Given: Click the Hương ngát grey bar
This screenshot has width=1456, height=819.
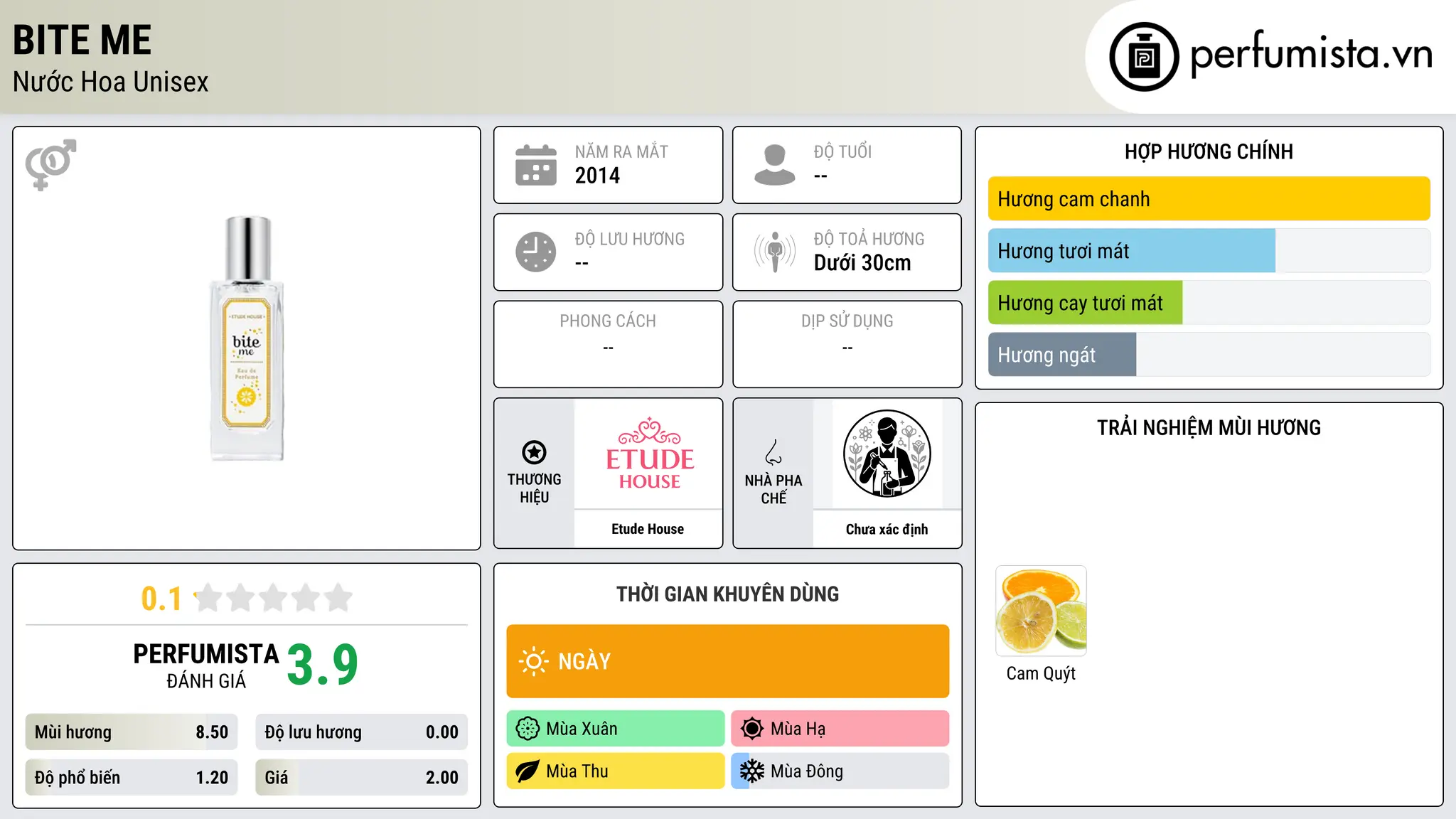Looking at the screenshot, I should pos(1062,355).
